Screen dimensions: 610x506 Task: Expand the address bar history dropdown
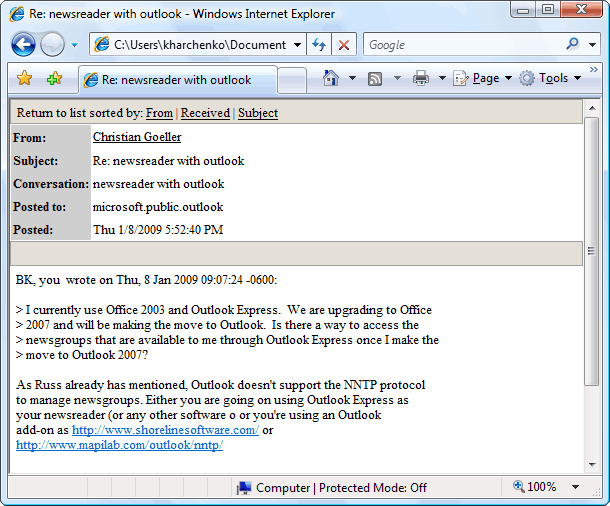pyautogui.click(x=297, y=45)
